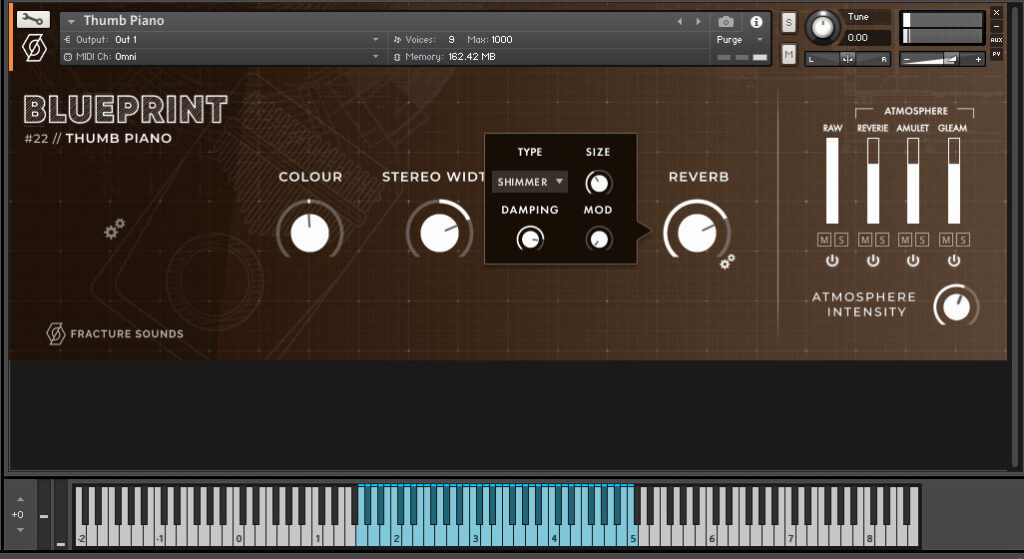Take a snapshot with the camera icon
This screenshot has height=559, width=1024.
click(726, 22)
